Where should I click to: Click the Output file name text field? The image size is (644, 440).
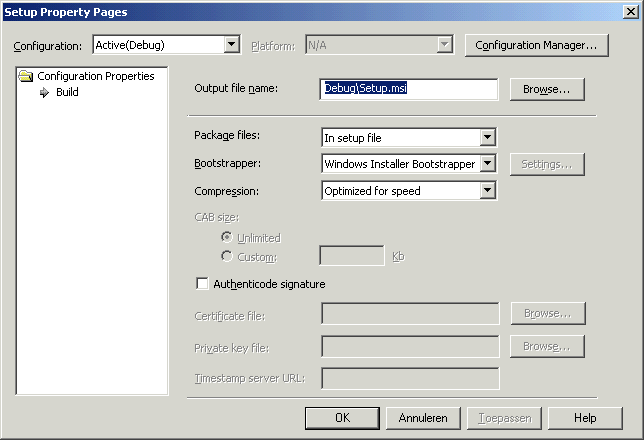pyautogui.click(x=410, y=89)
